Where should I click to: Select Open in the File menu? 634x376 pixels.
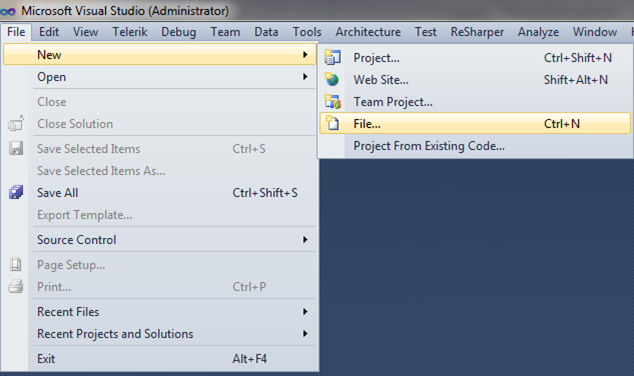159,77
